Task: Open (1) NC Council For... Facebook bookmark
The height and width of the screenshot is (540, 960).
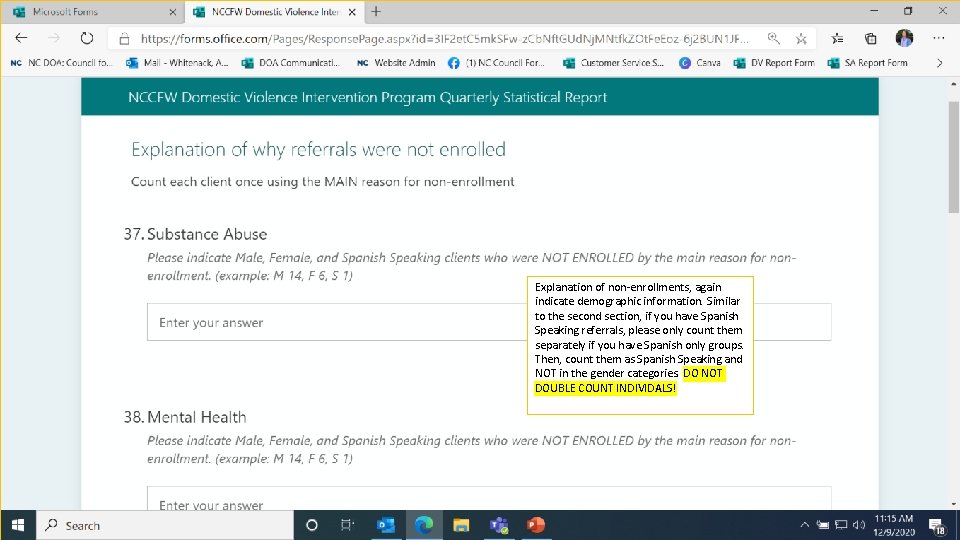Action: click(x=497, y=62)
